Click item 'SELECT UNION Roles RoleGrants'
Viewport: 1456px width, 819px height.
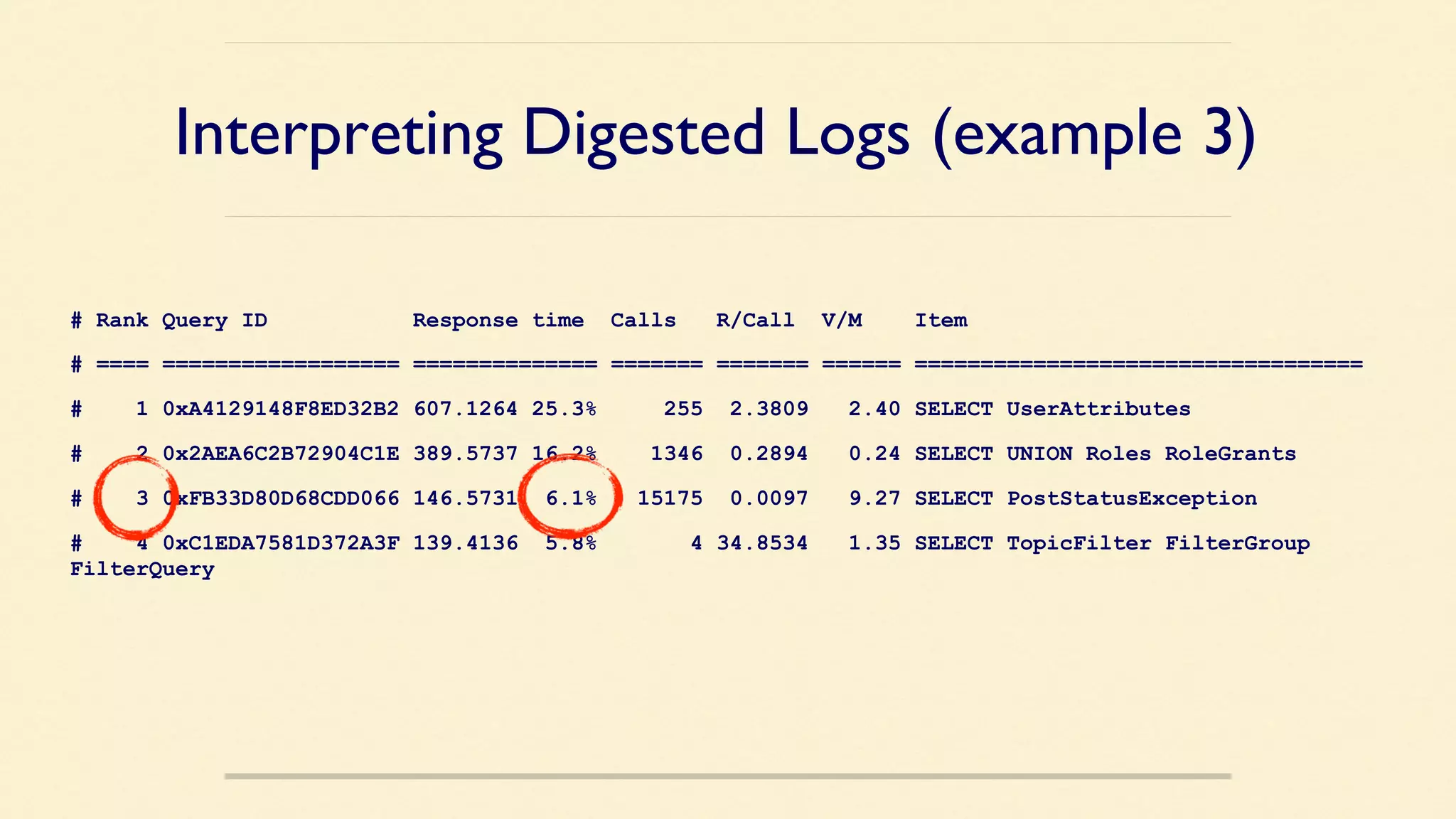click(1106, 454)
